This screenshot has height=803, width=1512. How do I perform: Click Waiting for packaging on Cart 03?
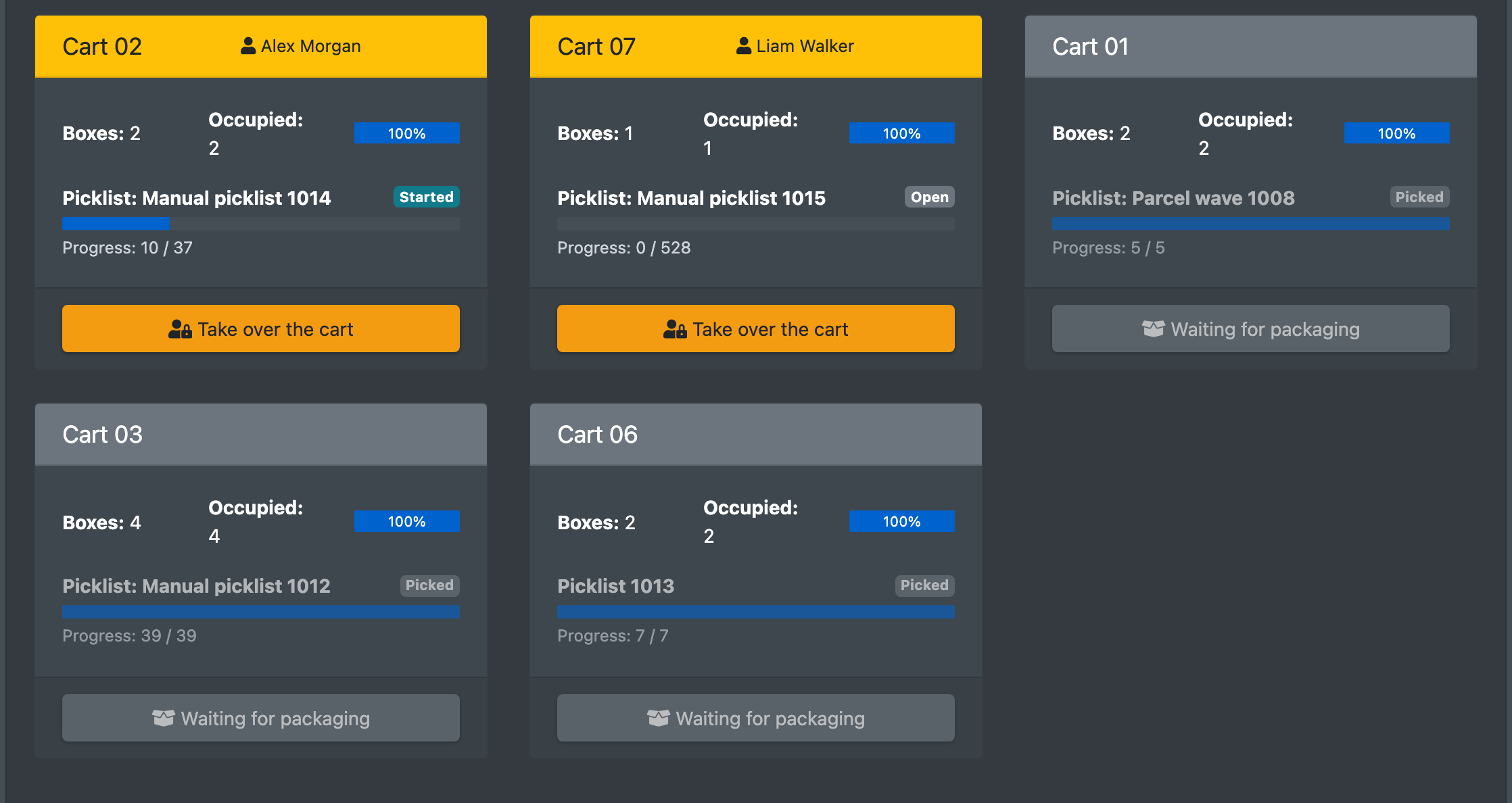click(261, 718)
